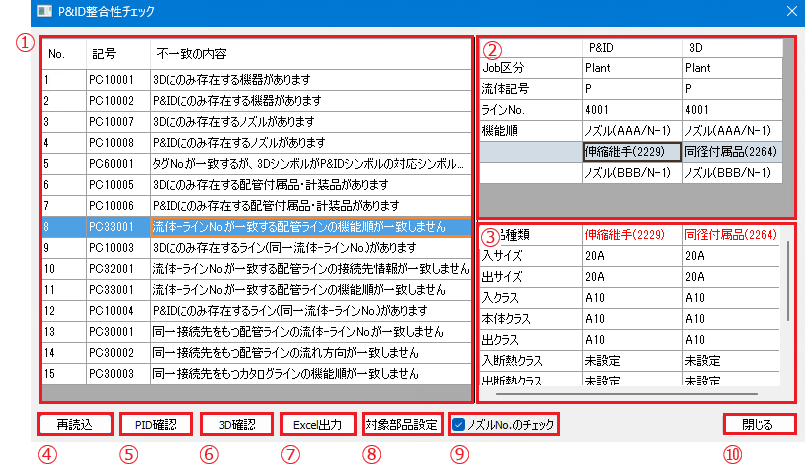The image size is (805, 475).
Task: Close the dialog with the X button
Action: [x=787, y=12]
